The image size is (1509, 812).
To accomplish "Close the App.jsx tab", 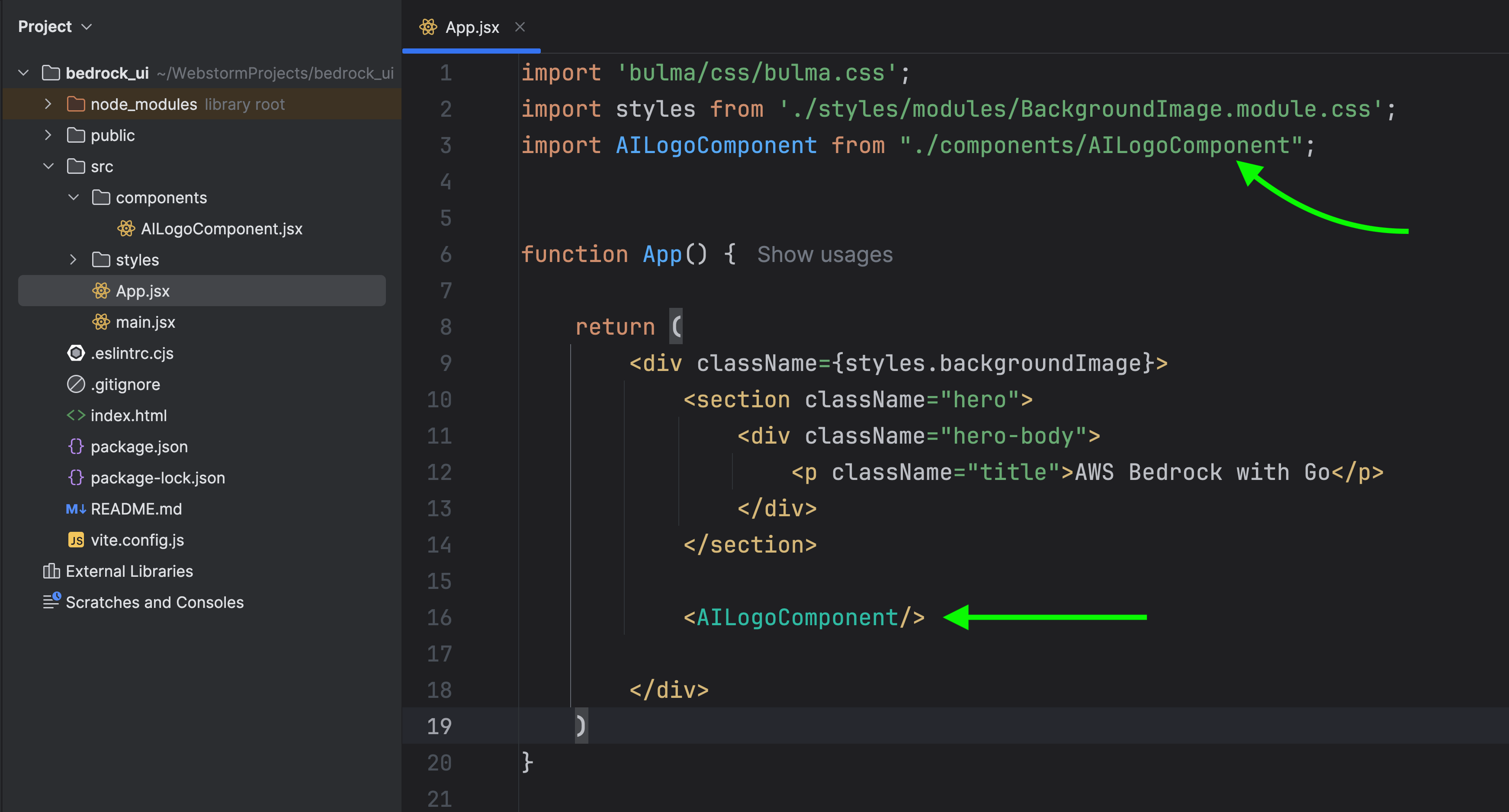I will (x=520, y=27).
